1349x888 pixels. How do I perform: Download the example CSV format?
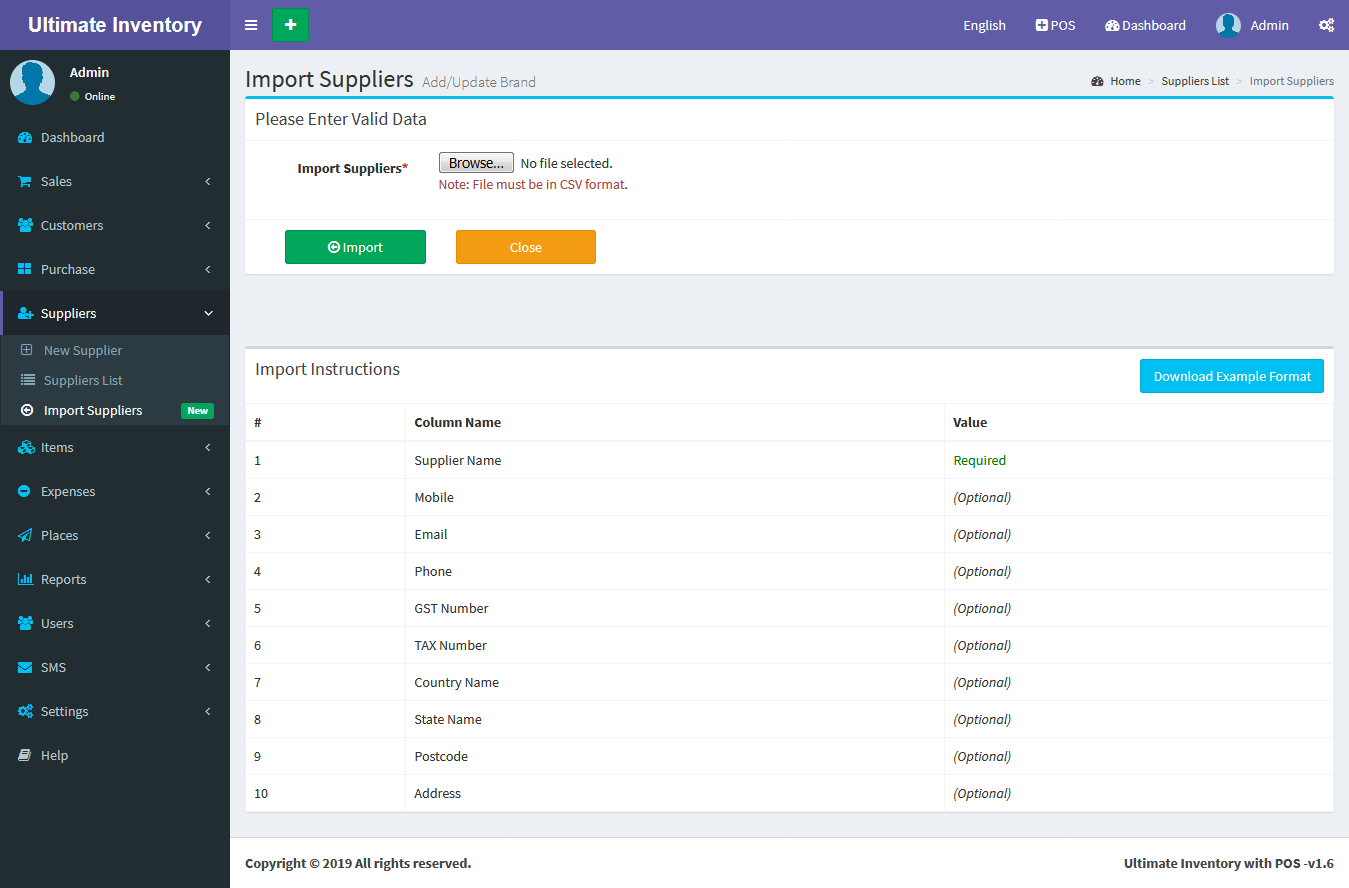(1231, 377)
